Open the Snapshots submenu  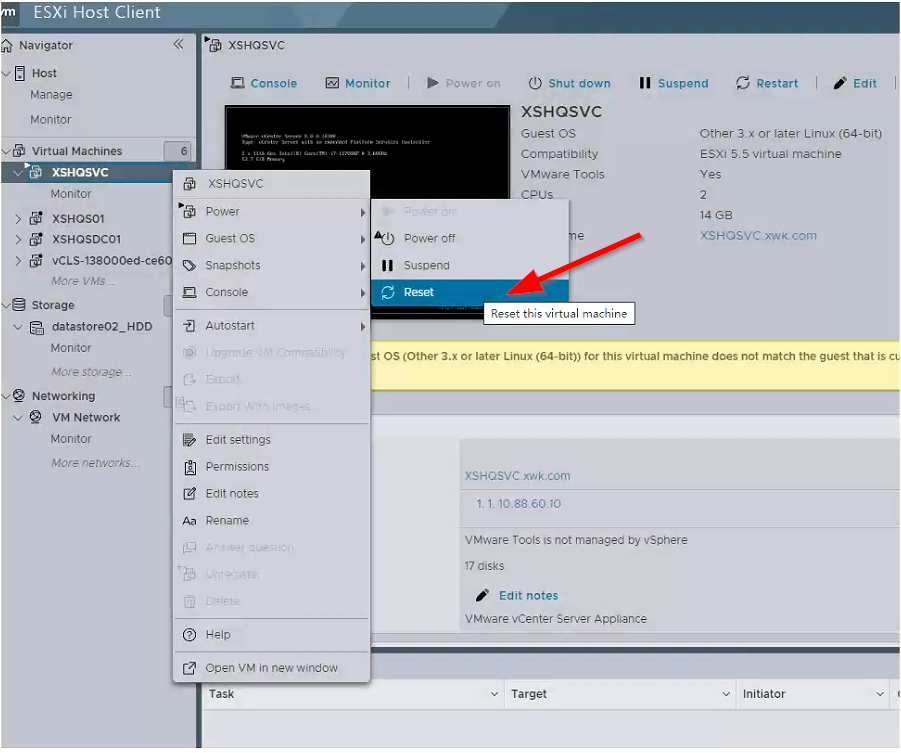272,266
